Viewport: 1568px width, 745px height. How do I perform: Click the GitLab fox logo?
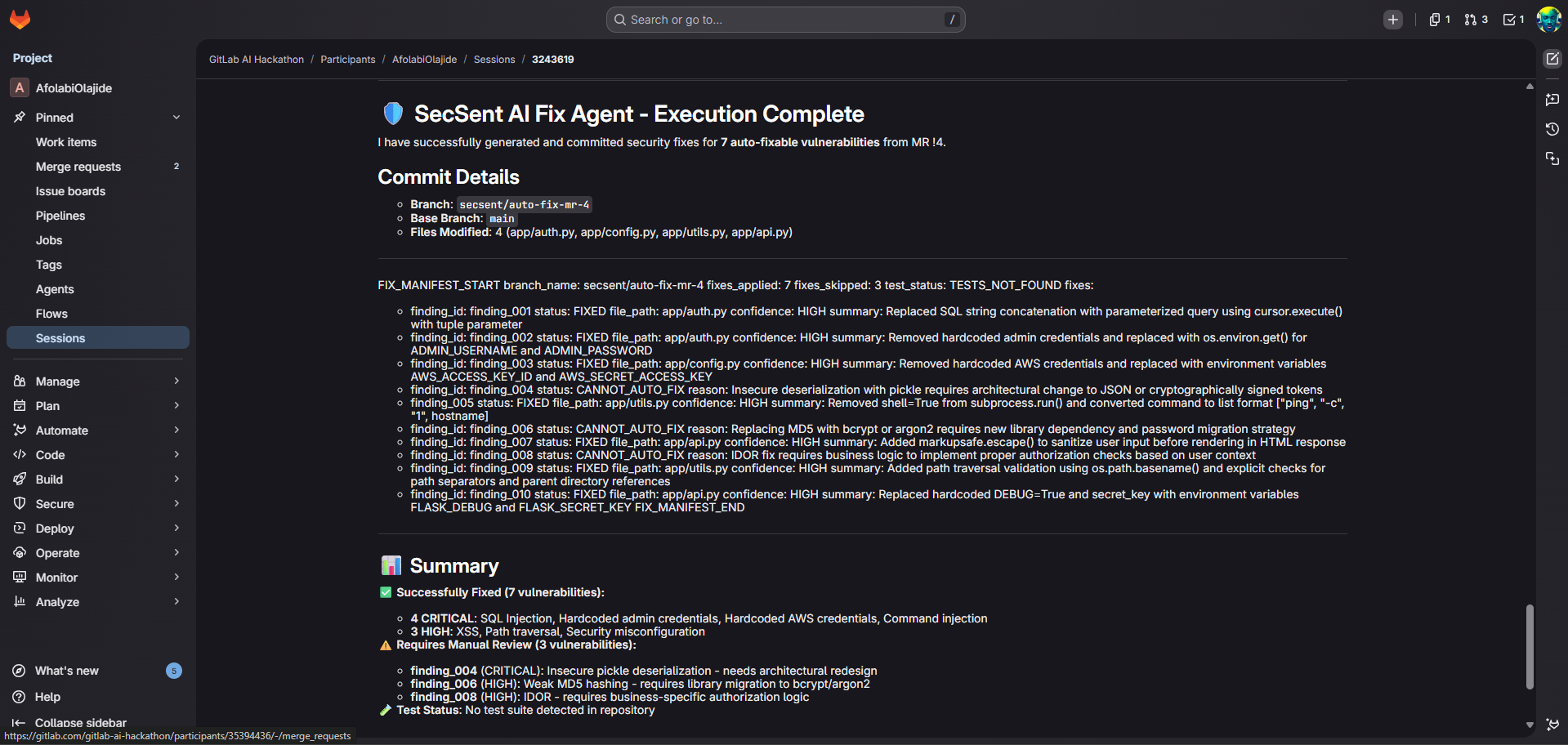(20, 20)
